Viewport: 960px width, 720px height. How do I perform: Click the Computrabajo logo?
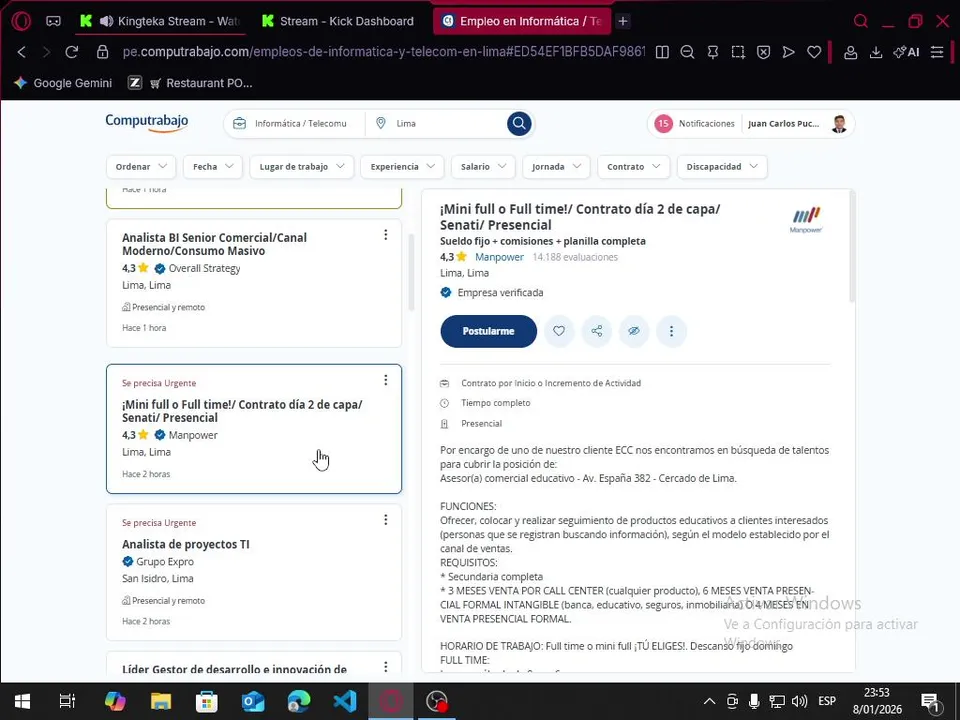147,122
